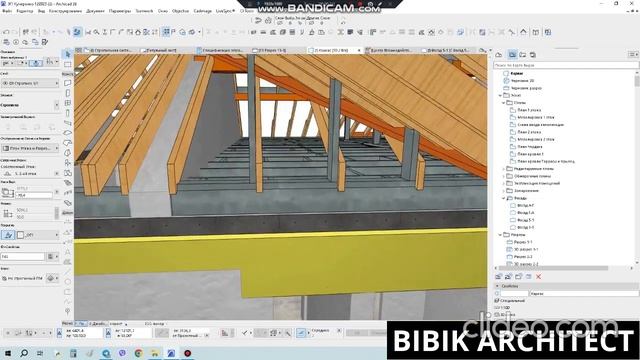Select План 1 этажа in navigator tree
The width and height of the screenshot is (640, 360).
[529, 110]
